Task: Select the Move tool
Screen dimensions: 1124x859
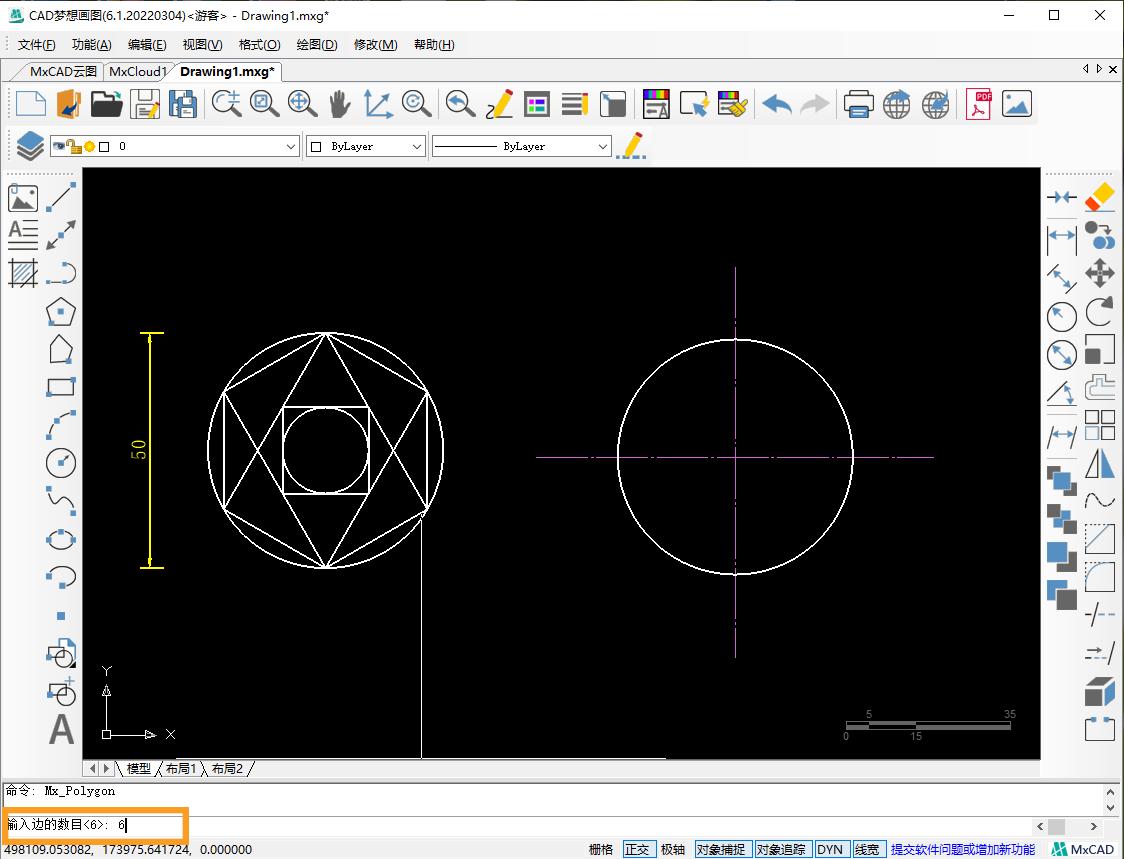Action: coord(1099,273)
